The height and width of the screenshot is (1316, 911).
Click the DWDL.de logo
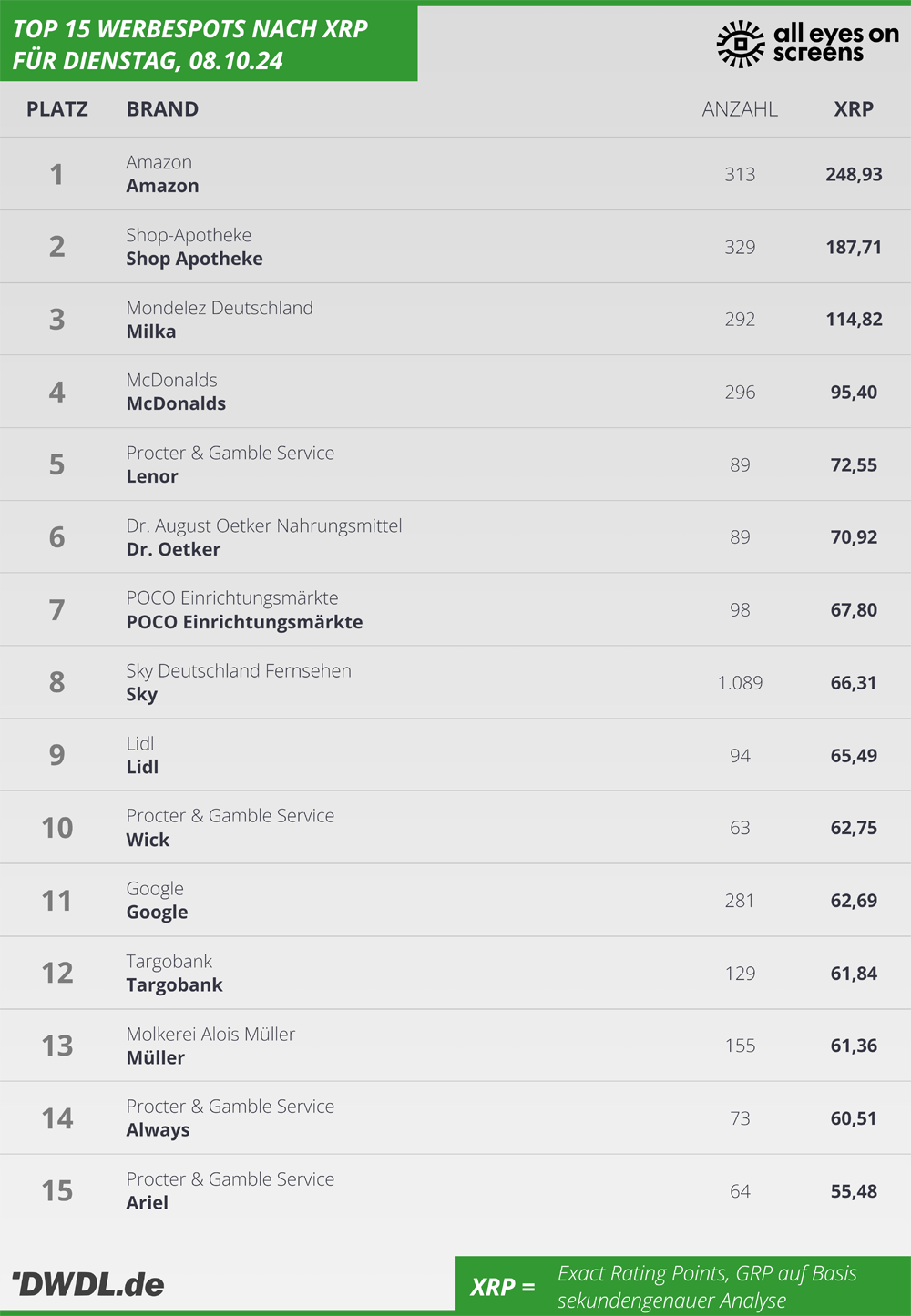[x=88, y=1284]
